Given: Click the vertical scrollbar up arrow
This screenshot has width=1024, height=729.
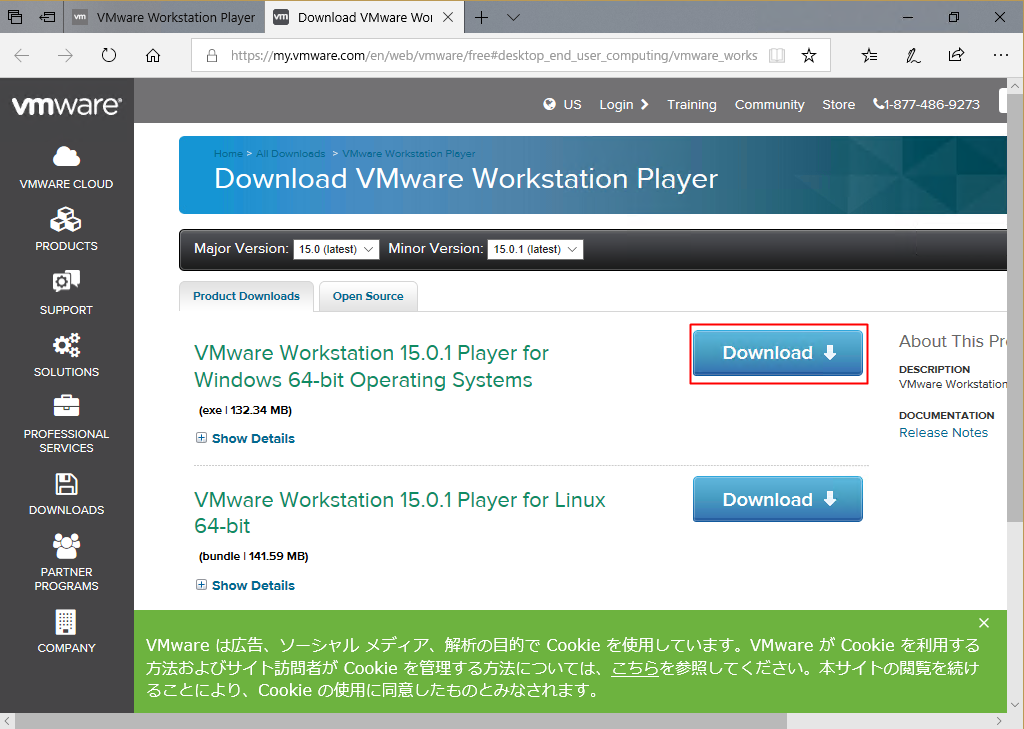Looking at the screenshot, I should tap(1015, 86).
